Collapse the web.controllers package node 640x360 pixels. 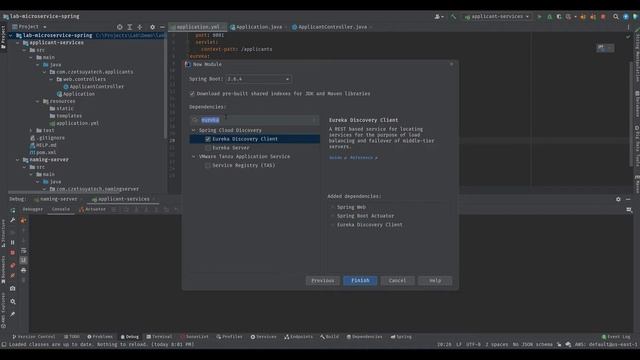click(x=51, y=79)
